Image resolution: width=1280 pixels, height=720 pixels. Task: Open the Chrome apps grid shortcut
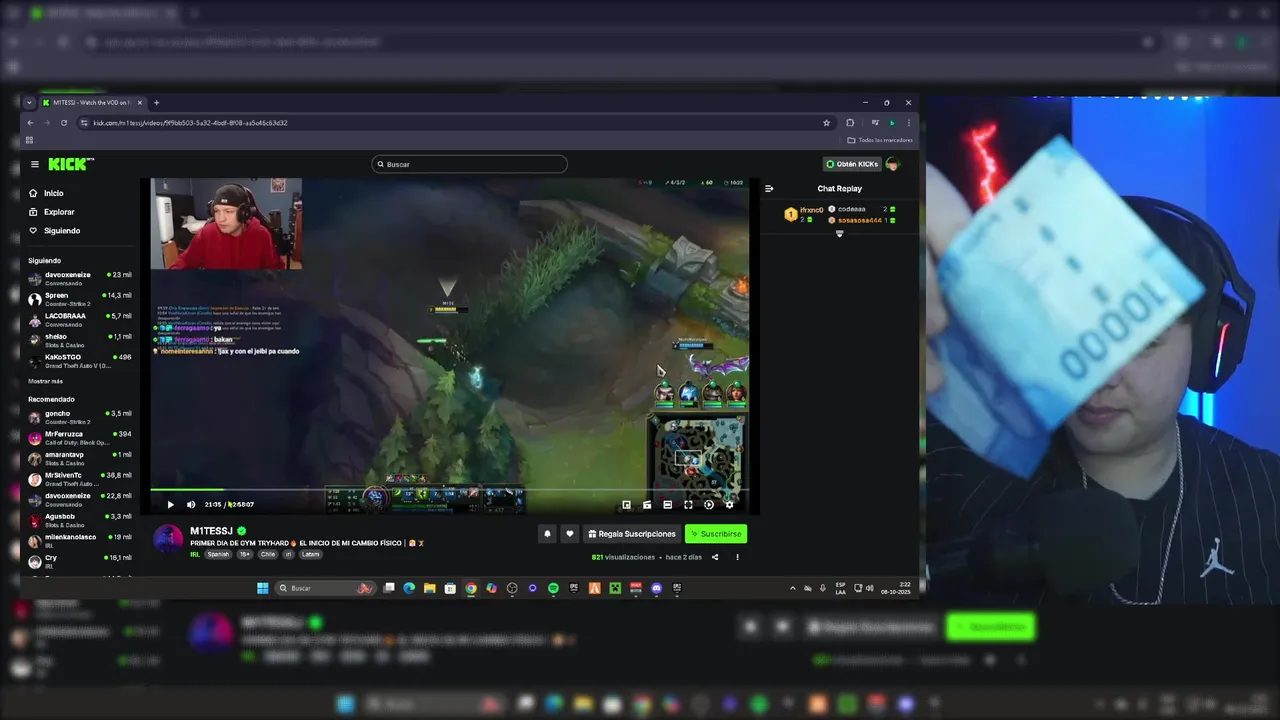tap(29, 140)
